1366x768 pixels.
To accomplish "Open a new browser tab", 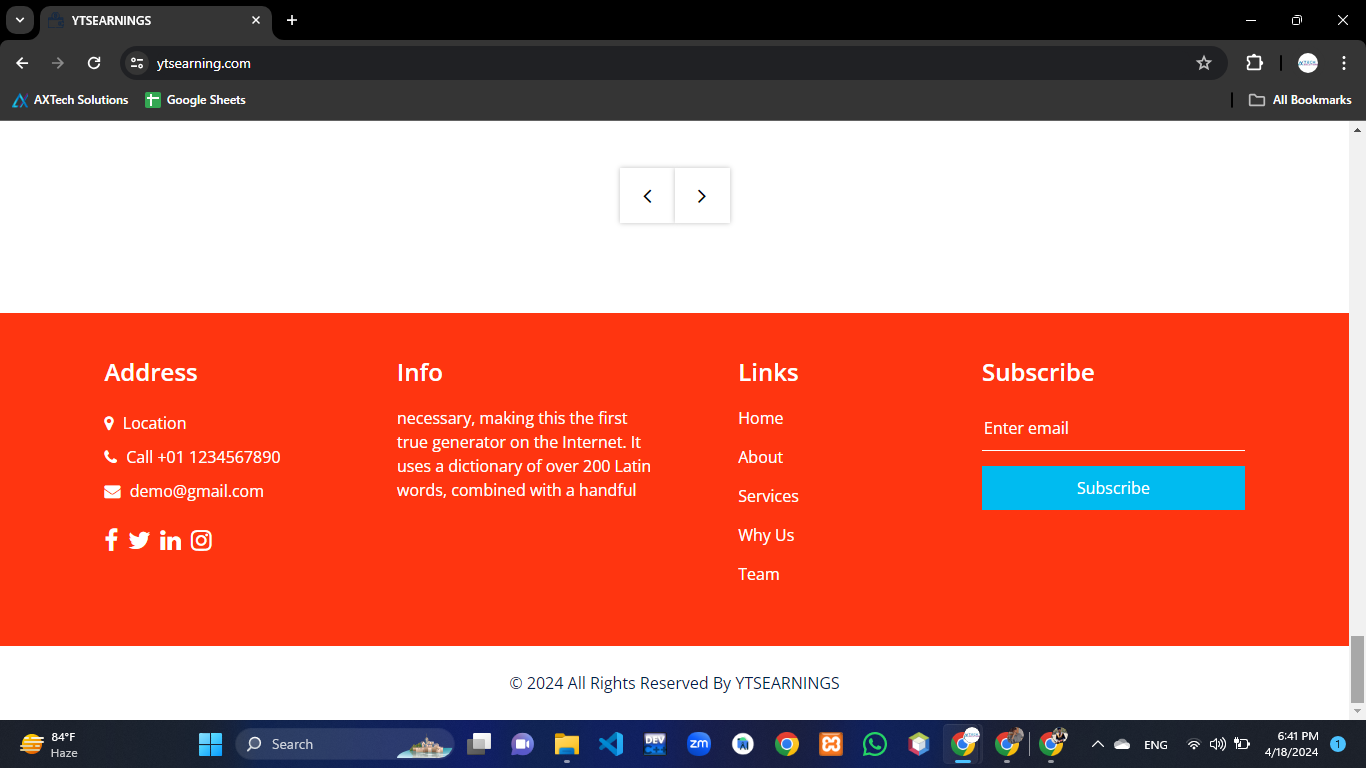I will [x=292, y=20].
